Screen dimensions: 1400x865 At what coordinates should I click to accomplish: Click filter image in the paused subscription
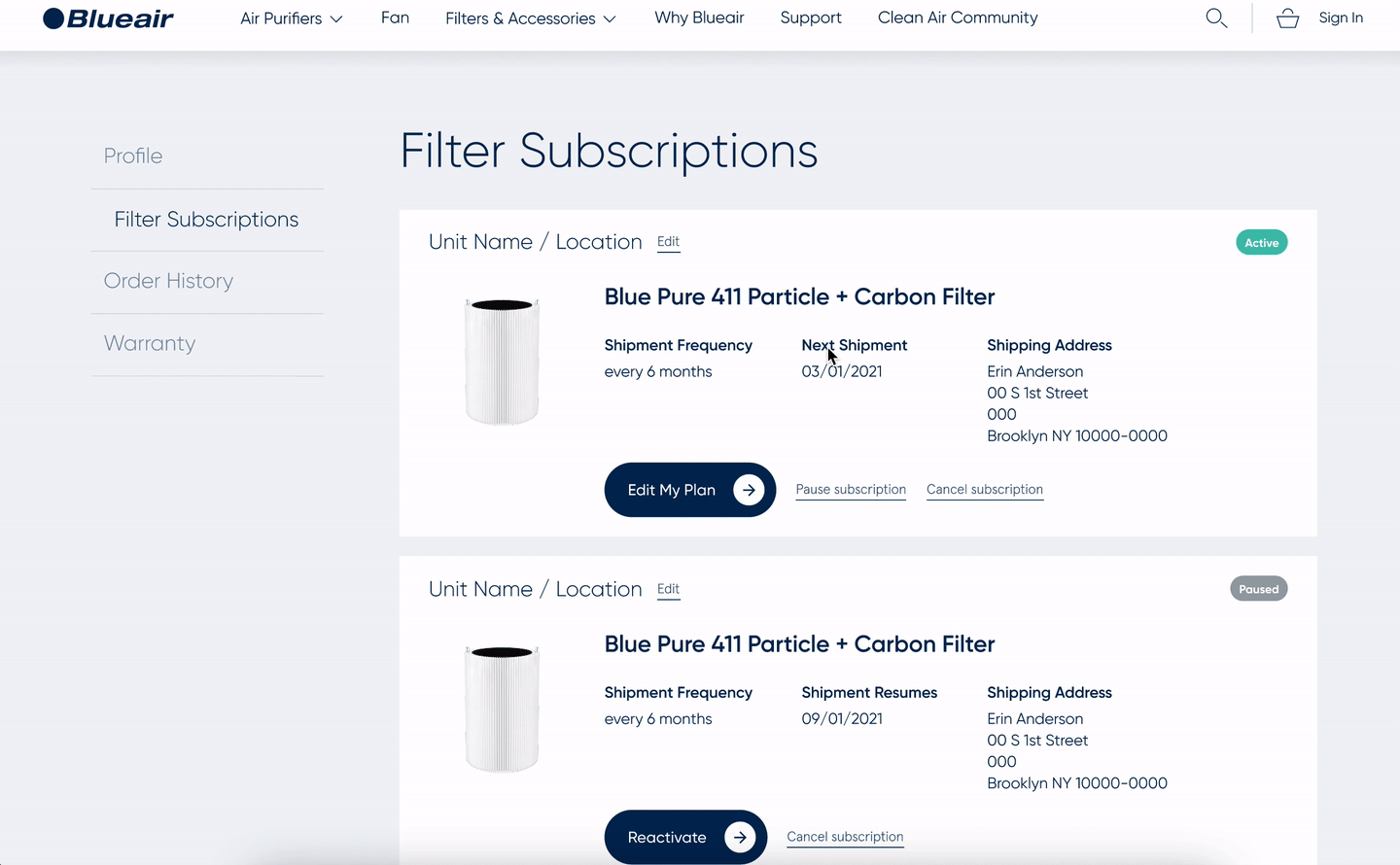pyautogui.click(x=502, y=709)
